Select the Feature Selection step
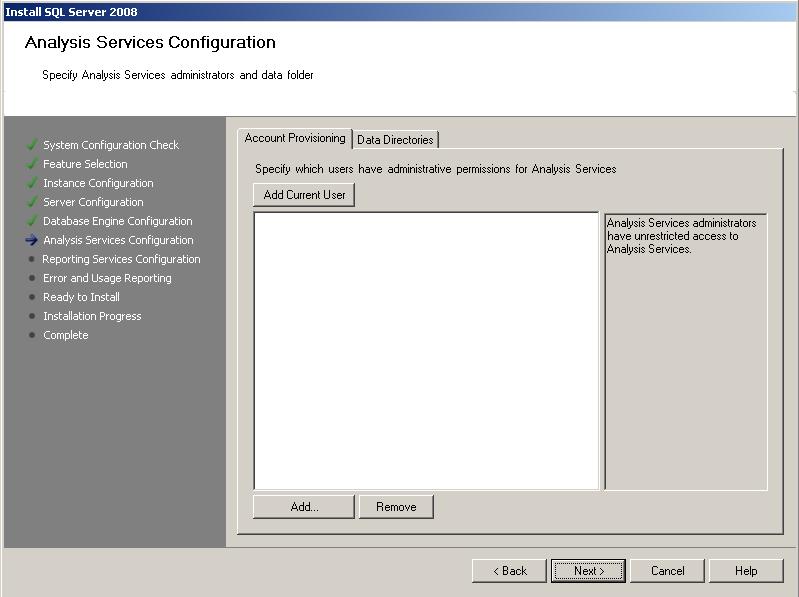 85,164
